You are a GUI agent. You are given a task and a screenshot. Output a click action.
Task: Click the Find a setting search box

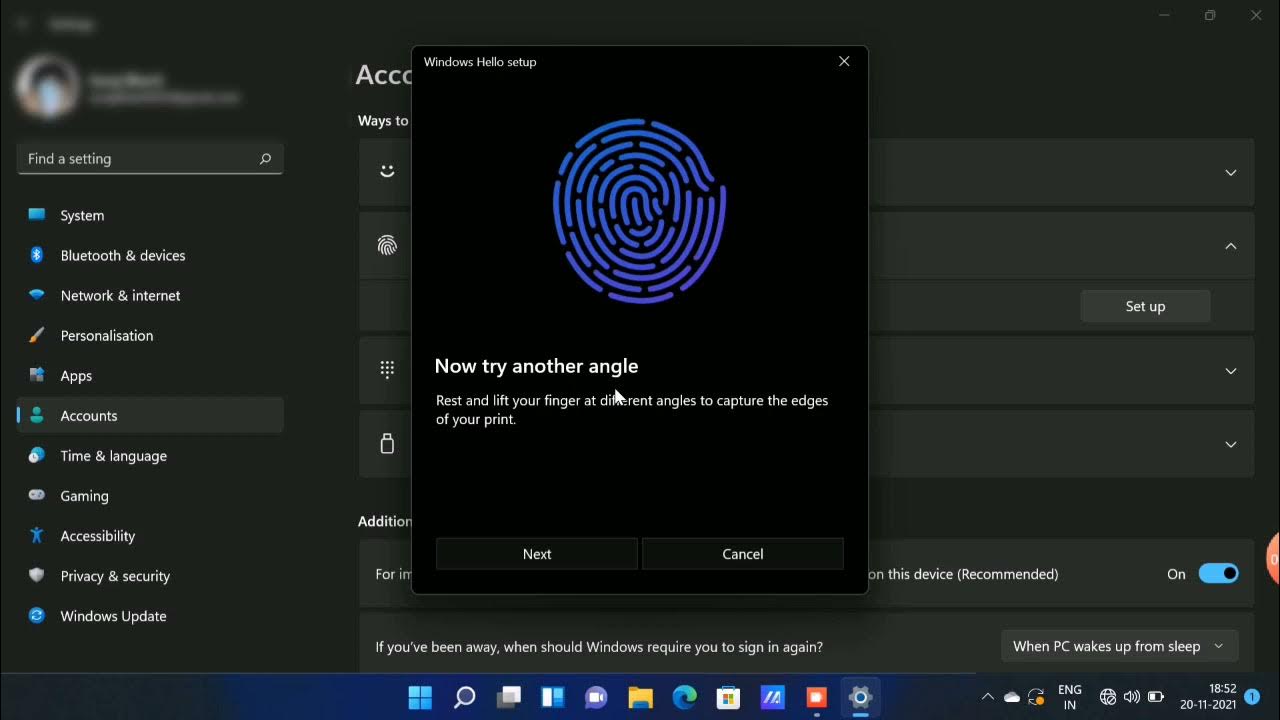[150, 158]
